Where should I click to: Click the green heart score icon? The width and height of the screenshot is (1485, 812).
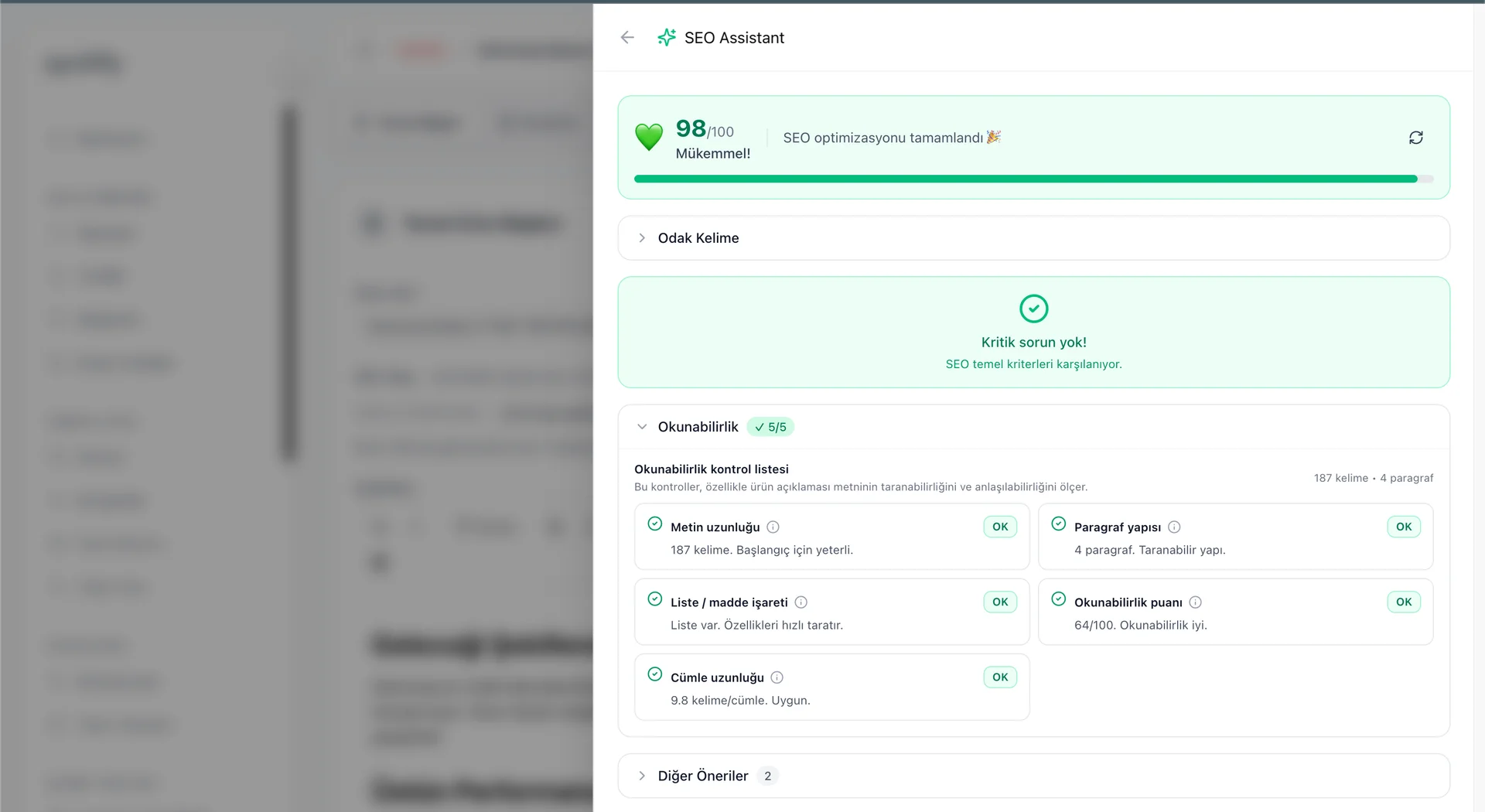click(649, 137)
